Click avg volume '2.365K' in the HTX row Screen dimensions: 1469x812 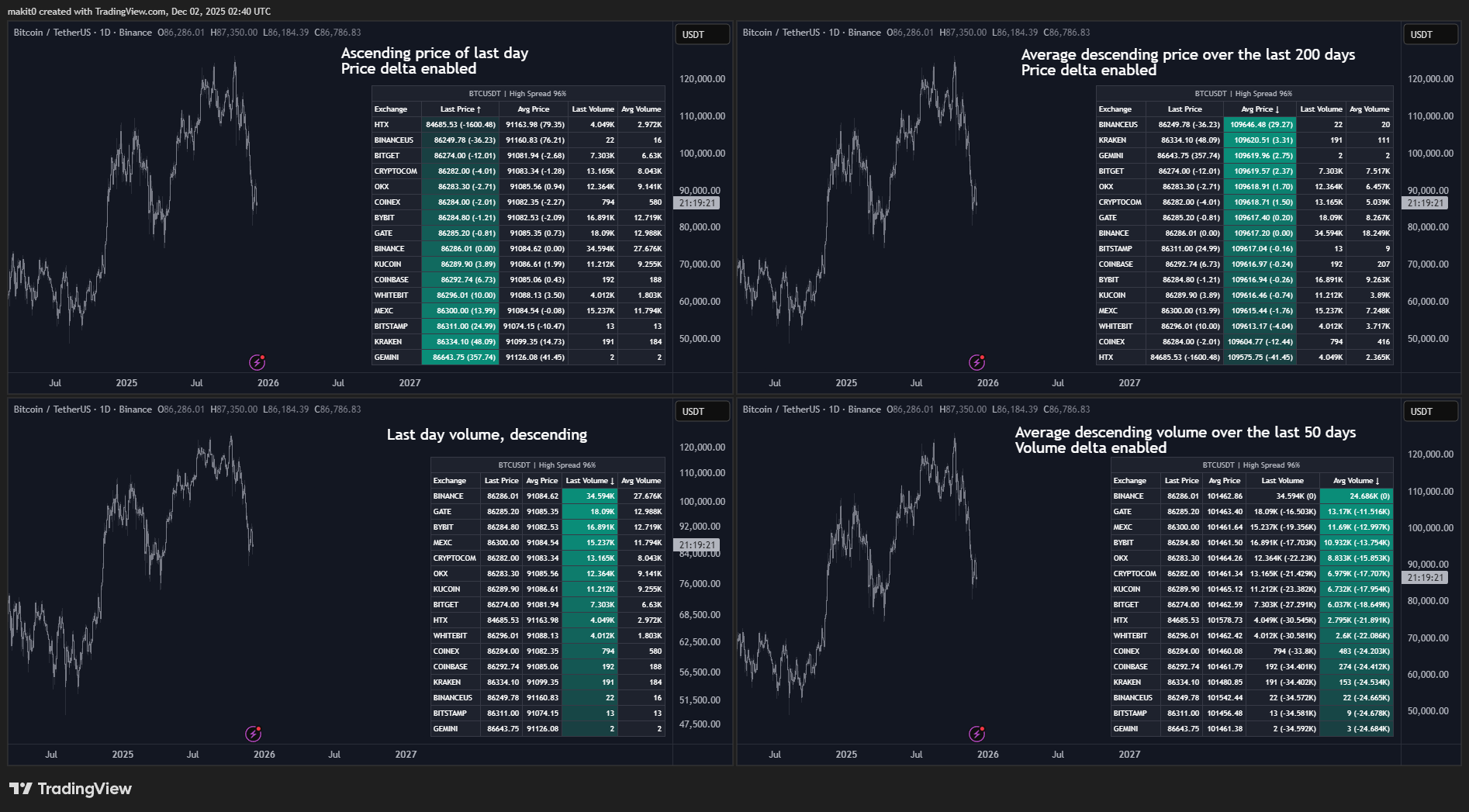pyautogui.click(x=1369, y=358)
